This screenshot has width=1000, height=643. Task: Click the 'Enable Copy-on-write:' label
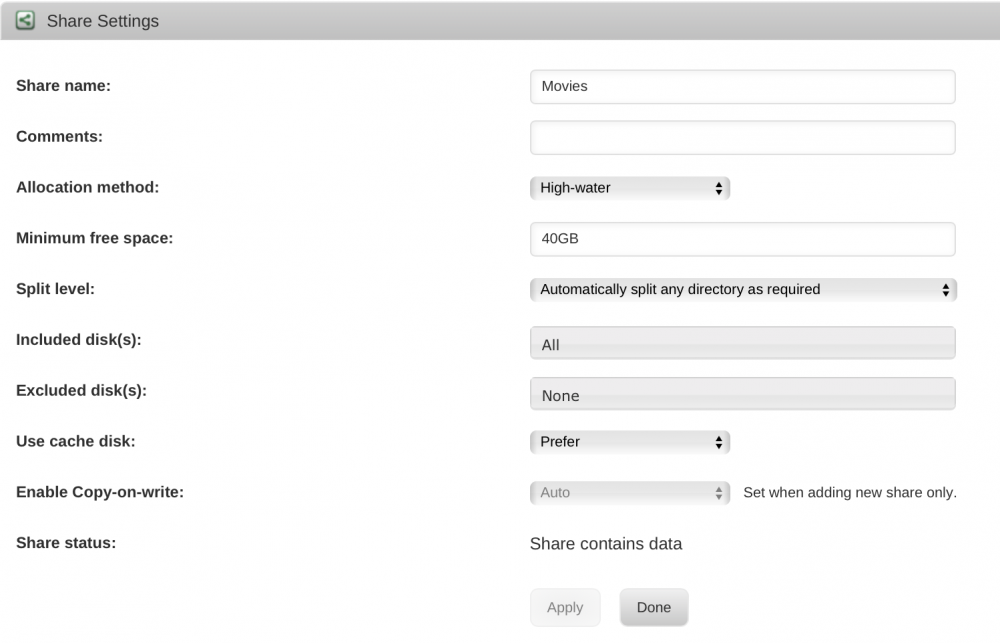(99, 492)
